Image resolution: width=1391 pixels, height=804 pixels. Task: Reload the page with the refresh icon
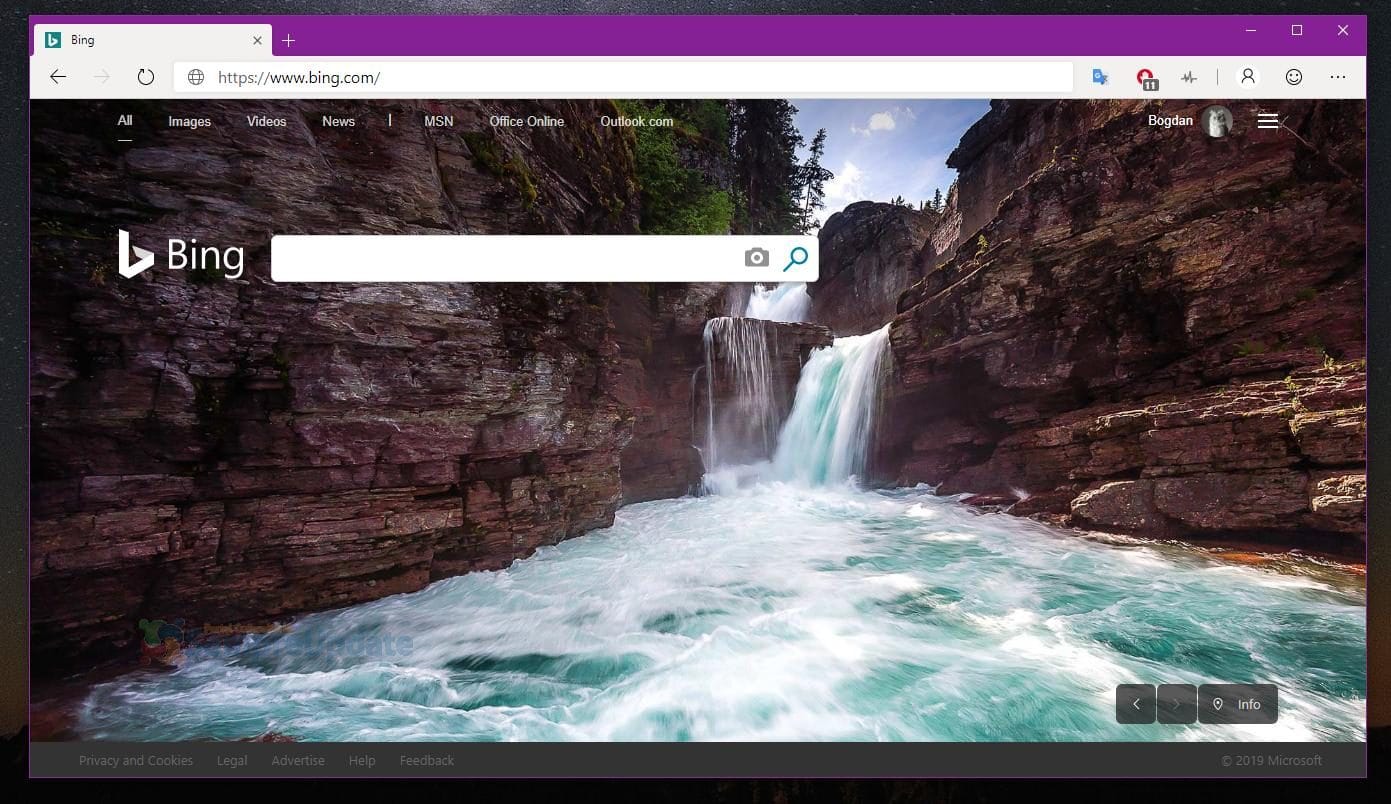pyautogui.click(x=146, y=77)
